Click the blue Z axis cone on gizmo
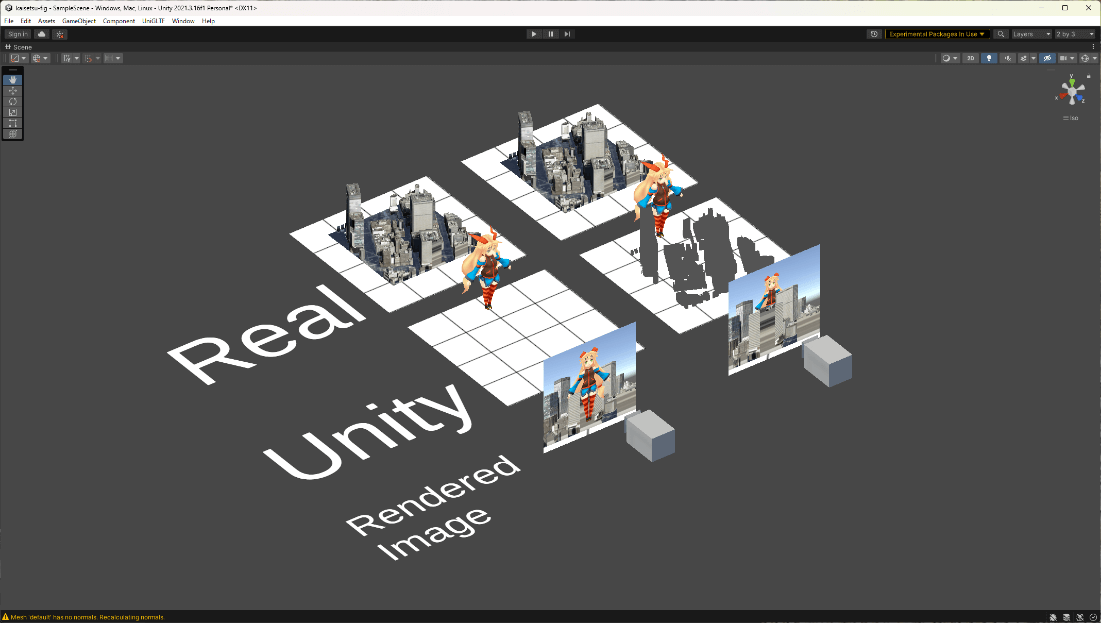Viewport: 1101px width, 623px height. coord(1079,98)
